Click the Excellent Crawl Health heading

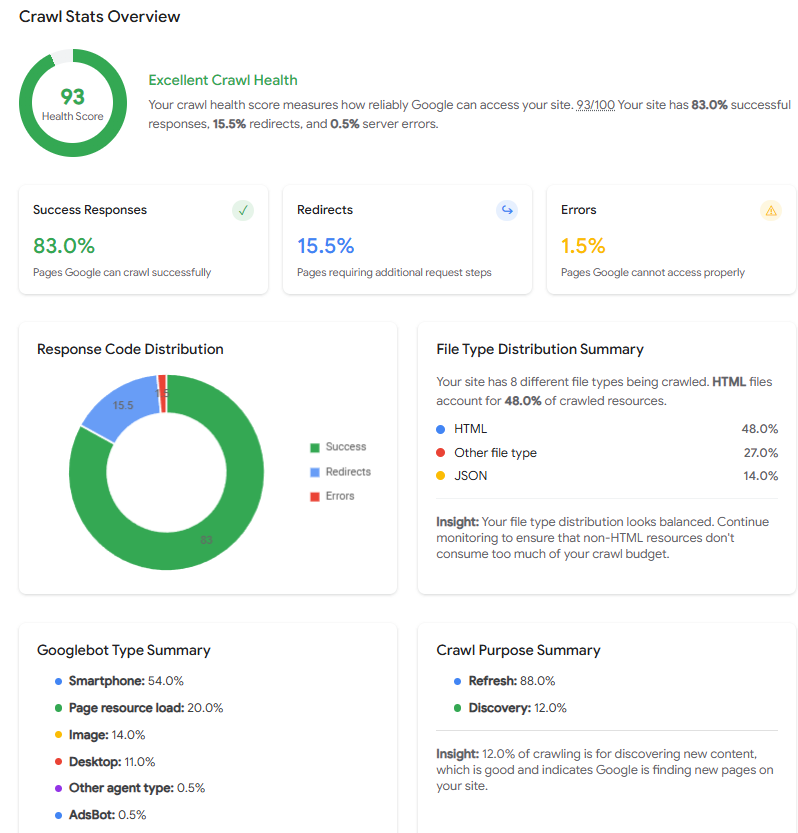tap(223, 80)
